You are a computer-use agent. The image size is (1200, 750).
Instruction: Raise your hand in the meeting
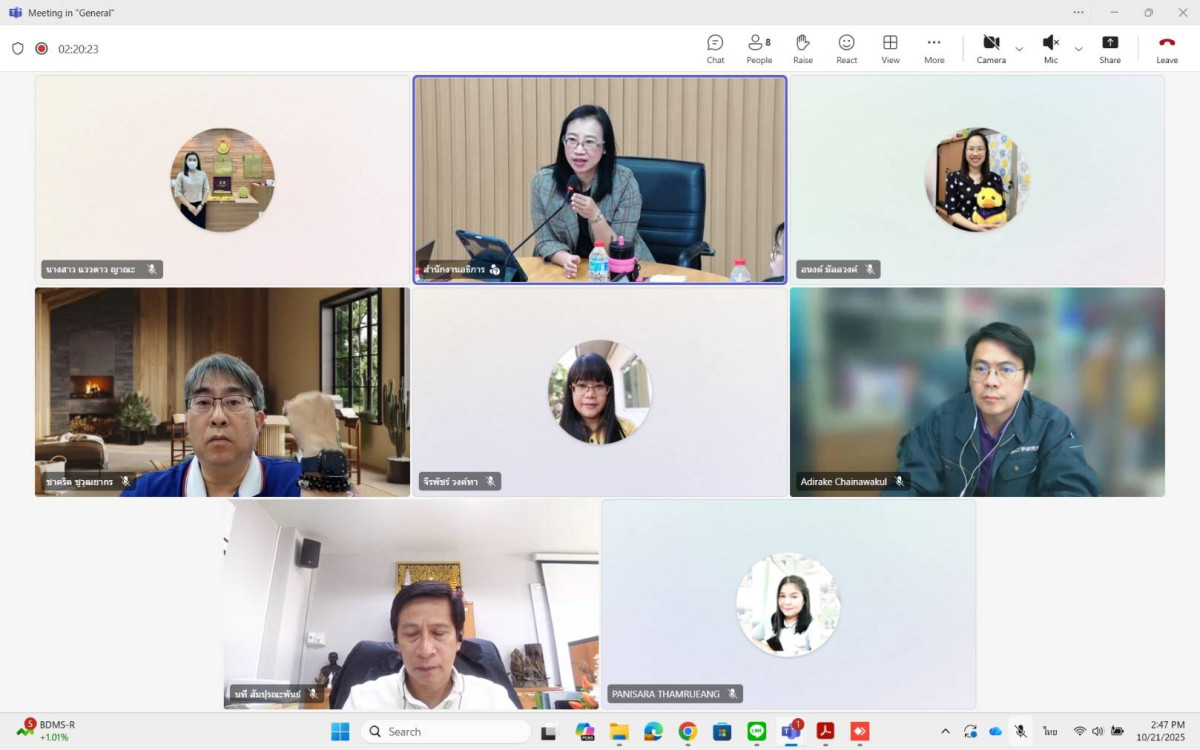pos(802,48)
